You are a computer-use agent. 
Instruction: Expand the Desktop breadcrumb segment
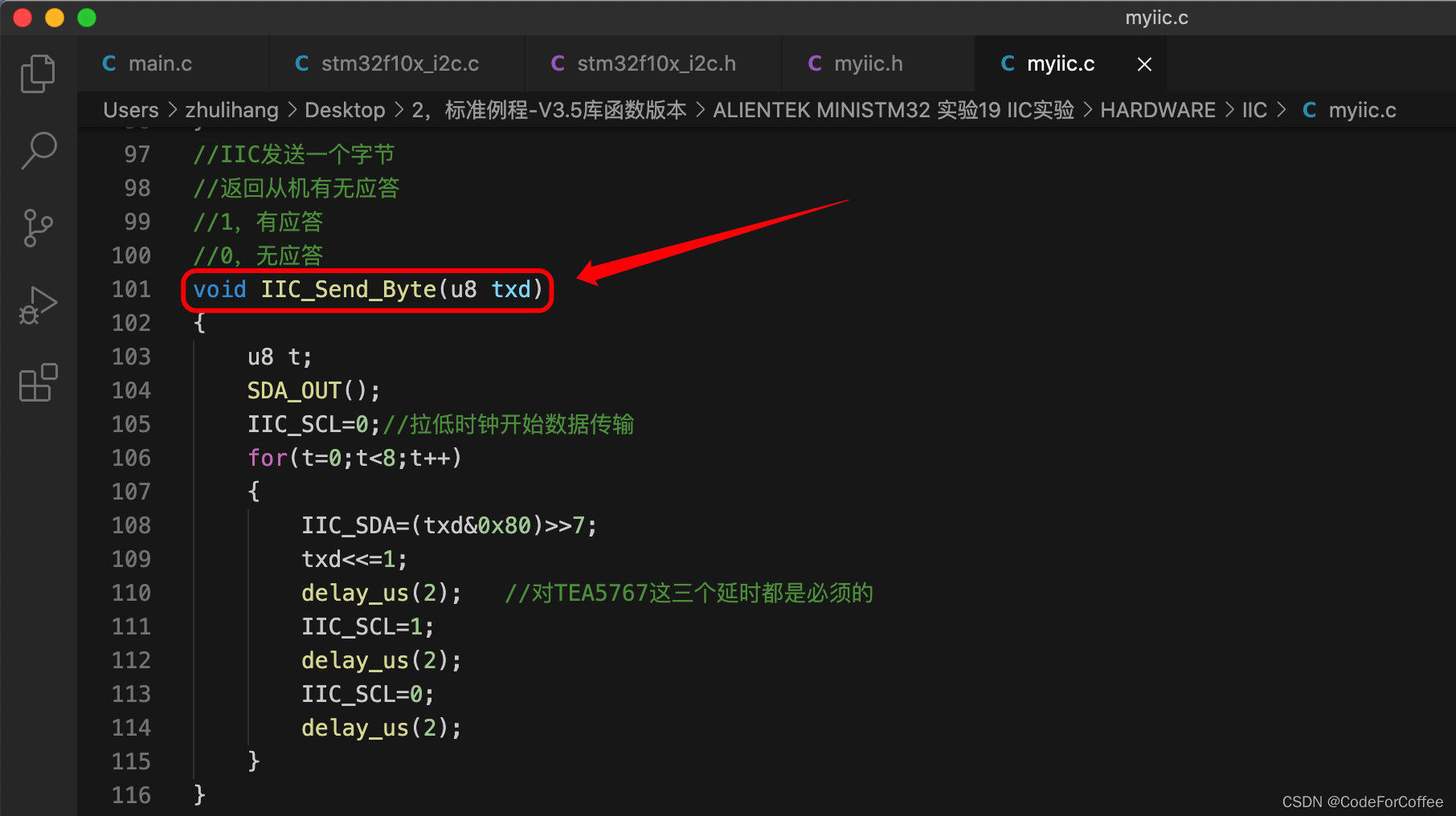click(x=345, y=110)
